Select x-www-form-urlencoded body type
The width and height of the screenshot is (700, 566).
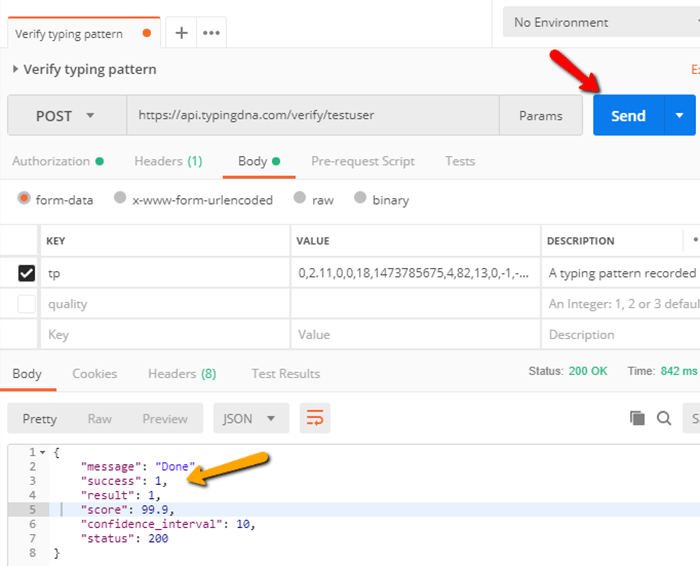pos(120,197)
